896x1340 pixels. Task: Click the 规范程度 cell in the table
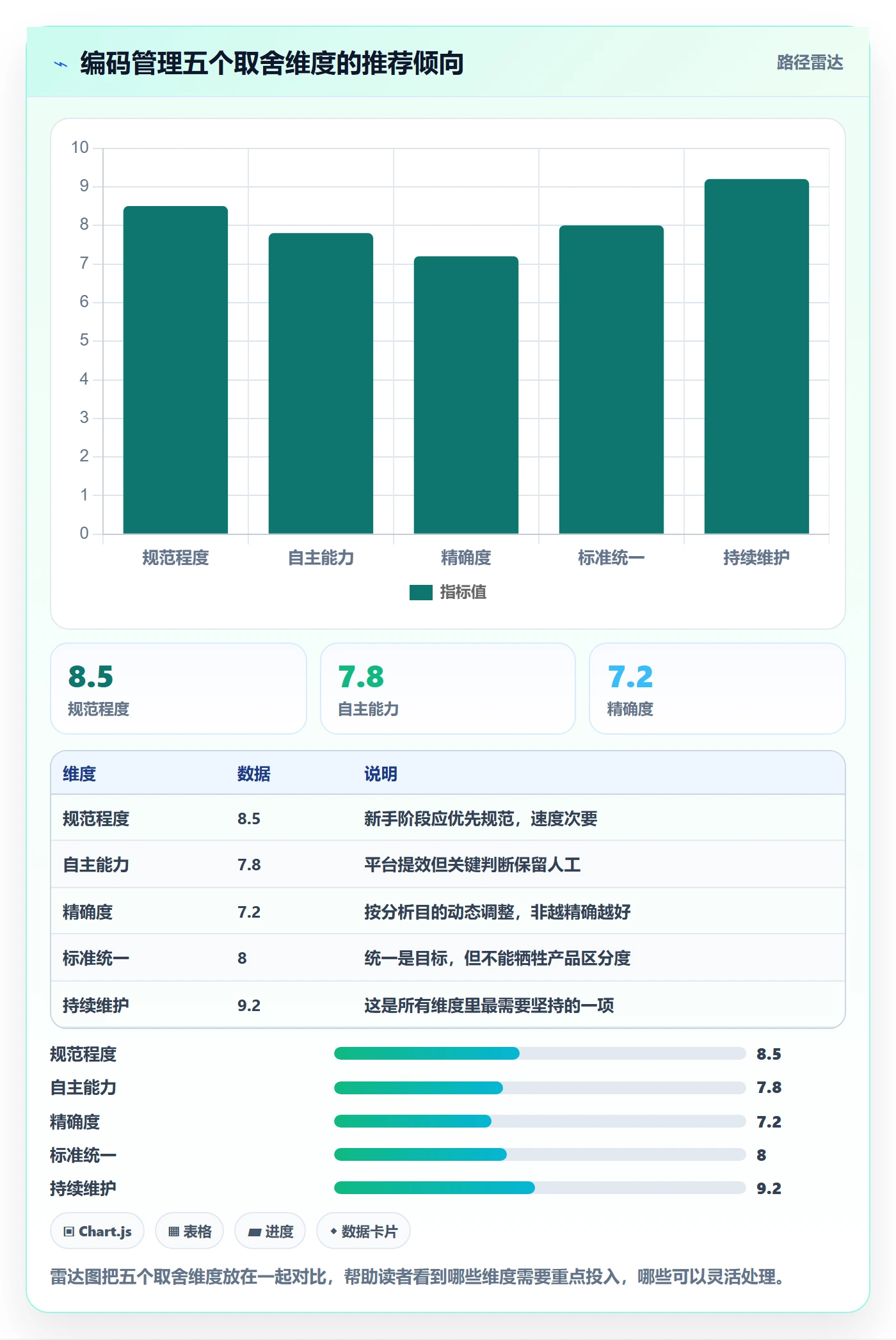96,818
